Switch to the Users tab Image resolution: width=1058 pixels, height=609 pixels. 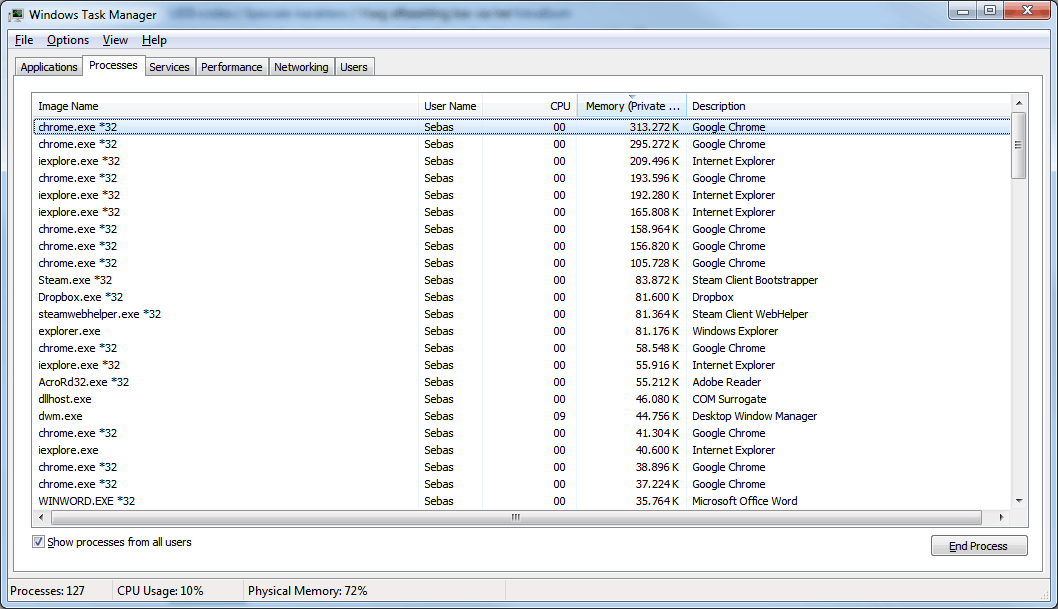click(354, 67)
